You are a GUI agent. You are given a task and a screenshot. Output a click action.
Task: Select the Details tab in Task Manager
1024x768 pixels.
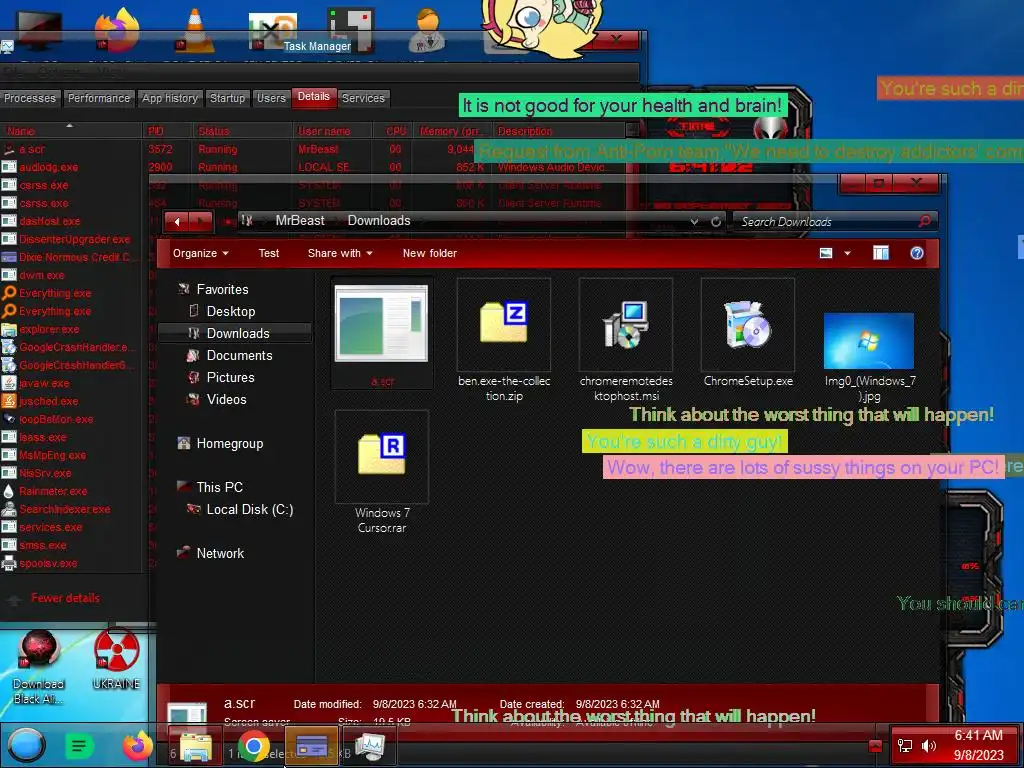313,97
